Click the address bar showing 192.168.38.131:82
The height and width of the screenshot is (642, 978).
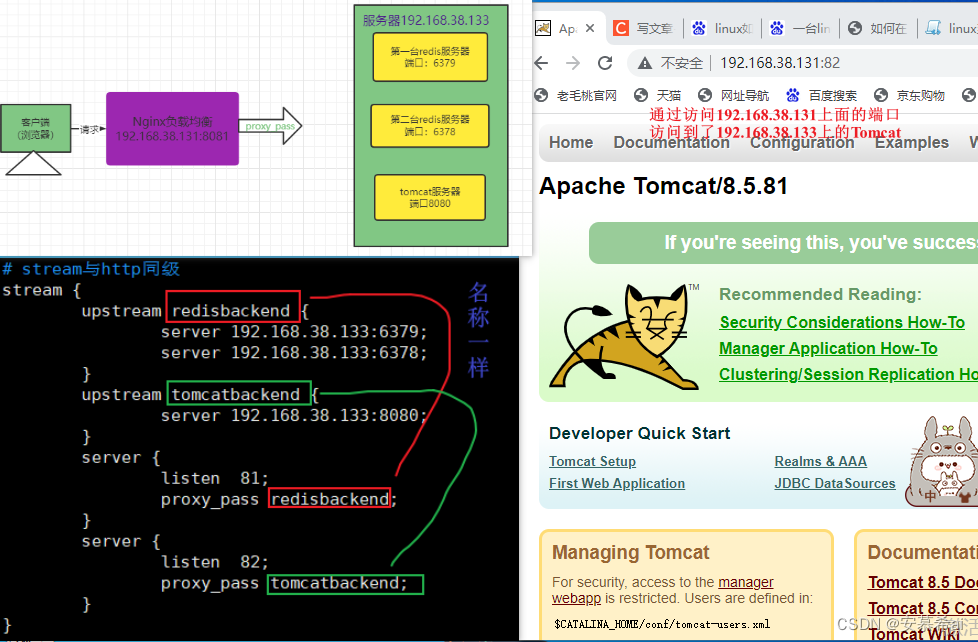(780, 63)
